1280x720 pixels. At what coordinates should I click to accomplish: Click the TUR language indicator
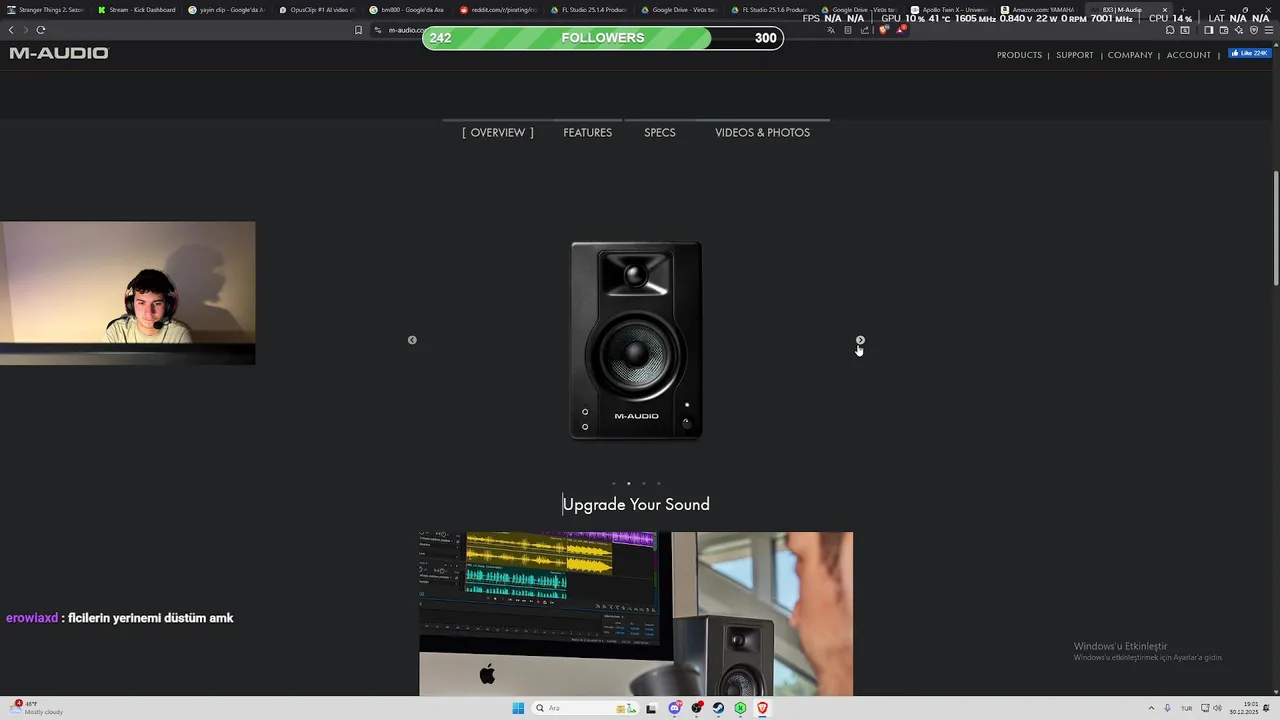[1187, 708]
